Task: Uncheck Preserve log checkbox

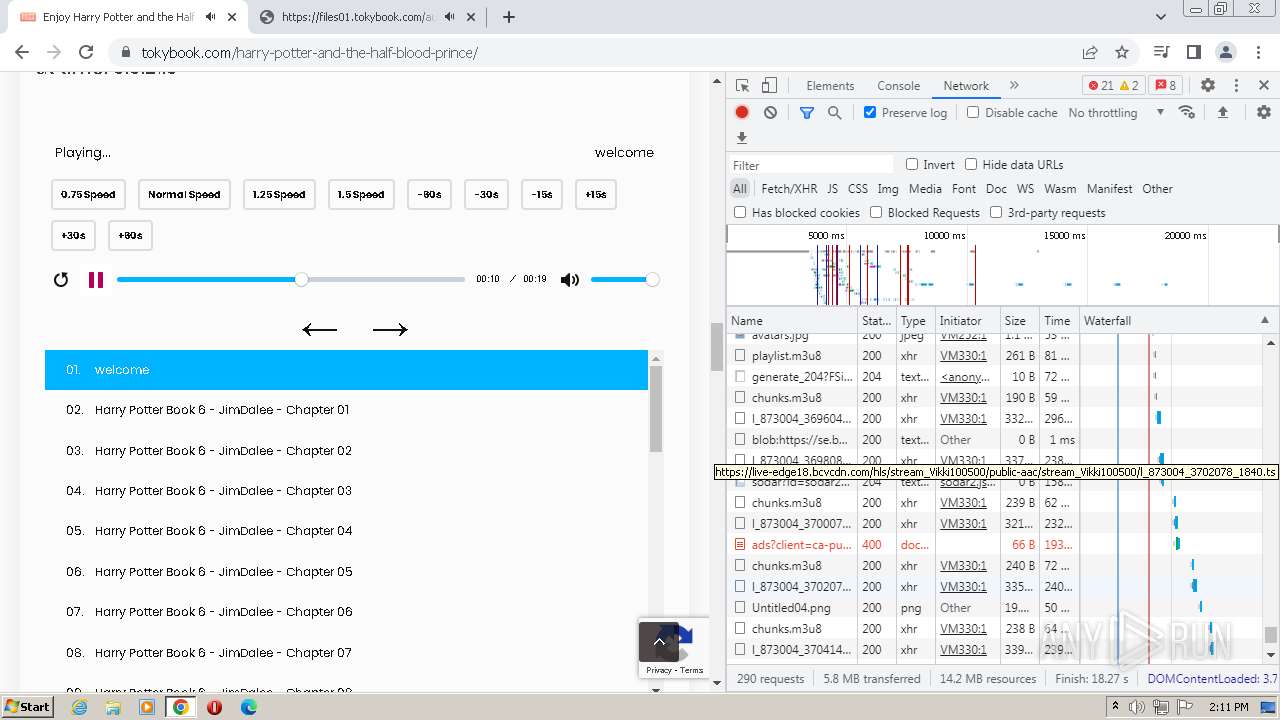Action: click(870, 112)
